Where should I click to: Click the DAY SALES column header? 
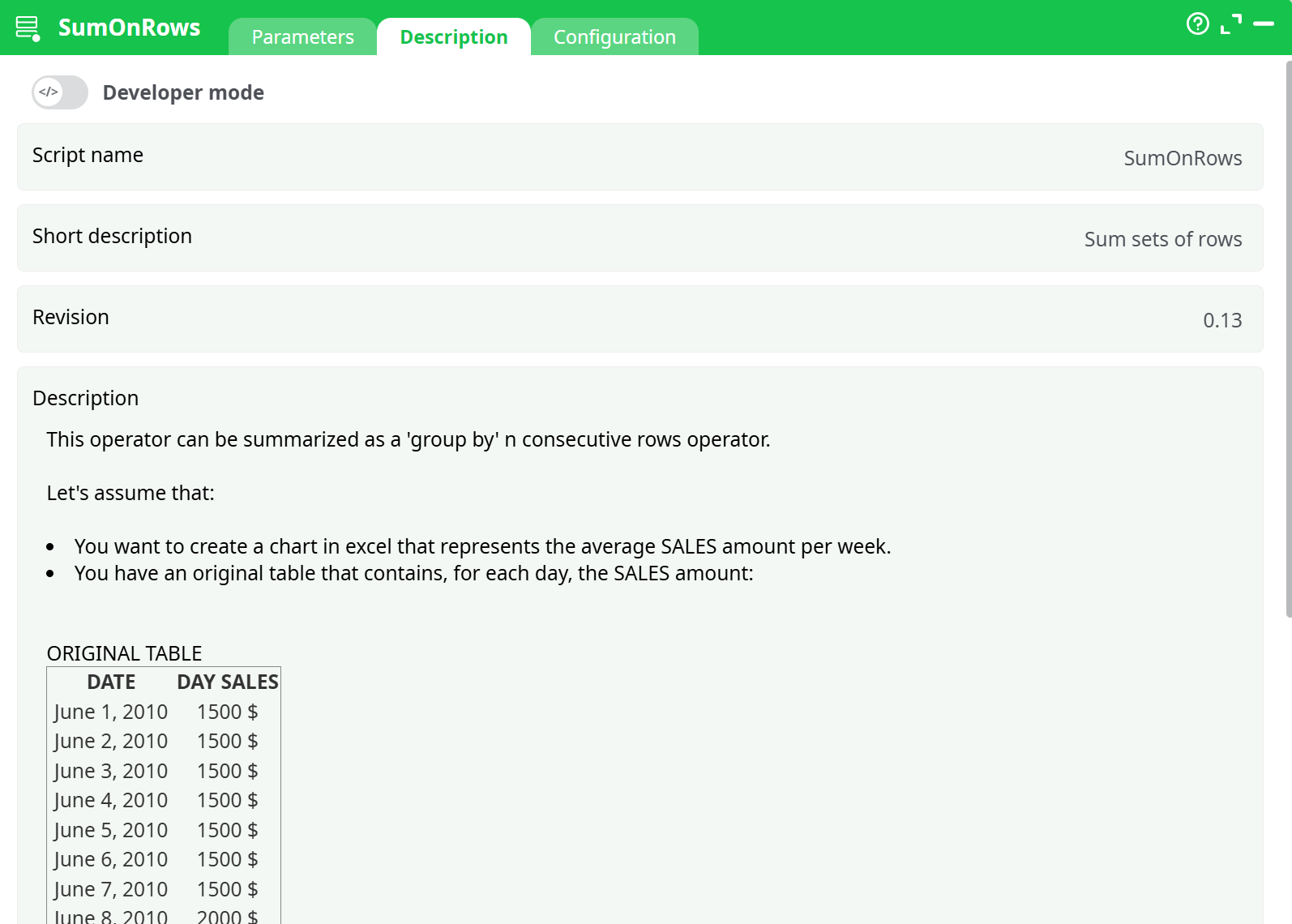tap(227, 682)
